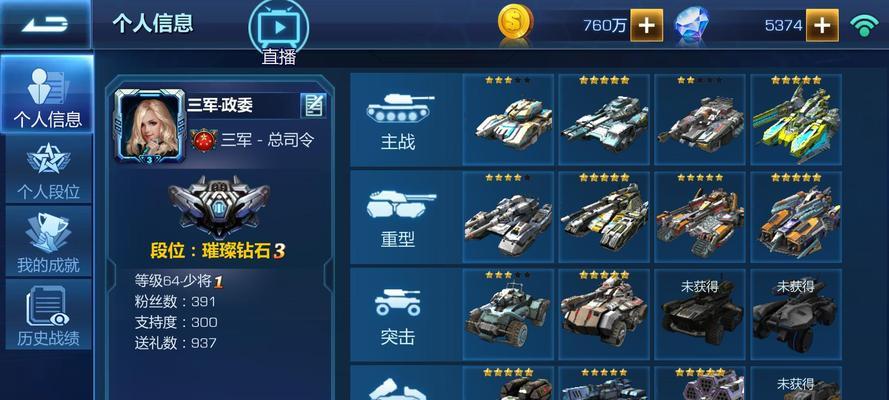Edit the player name 三军-政委

coord(313,105)
